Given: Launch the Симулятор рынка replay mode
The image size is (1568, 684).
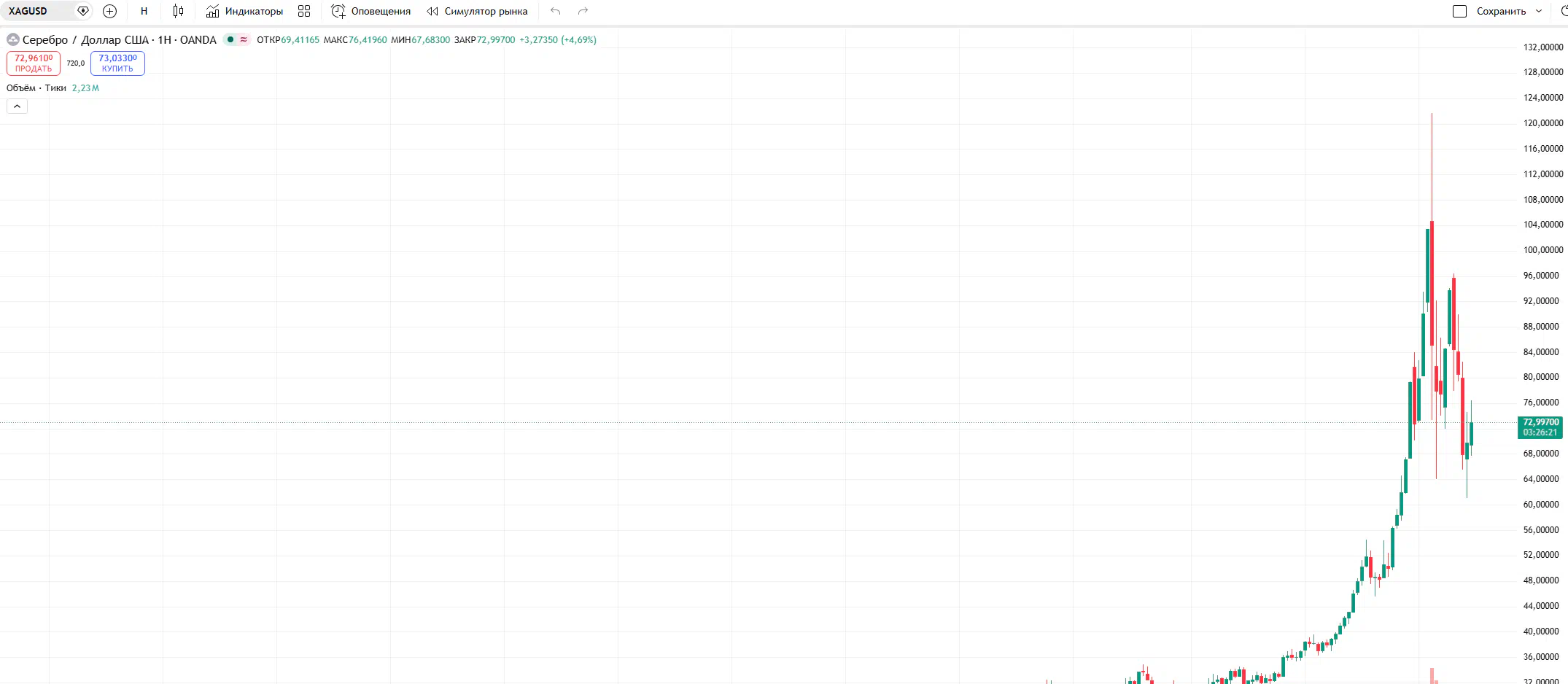Looking at the screenshot, I should 478,11.
